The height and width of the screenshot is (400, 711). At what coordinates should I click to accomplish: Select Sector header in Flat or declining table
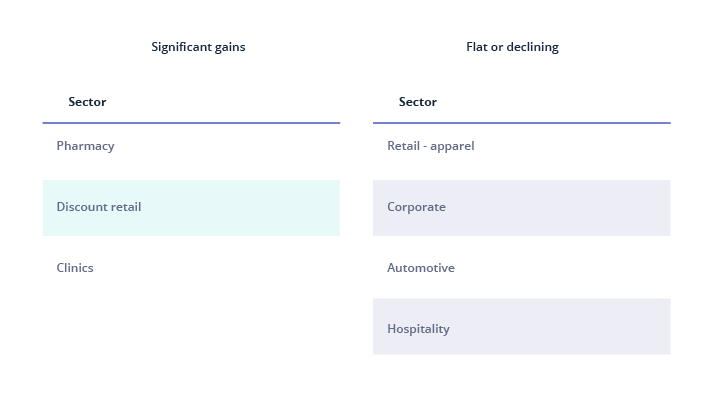coord(418,102)
